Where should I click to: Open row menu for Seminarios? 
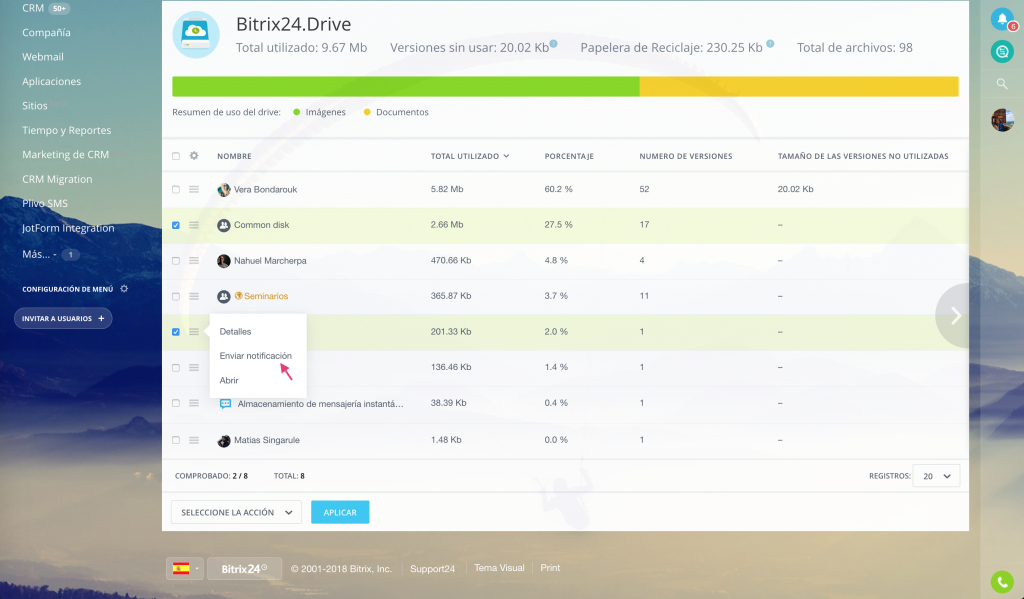[x=194, y=296]
